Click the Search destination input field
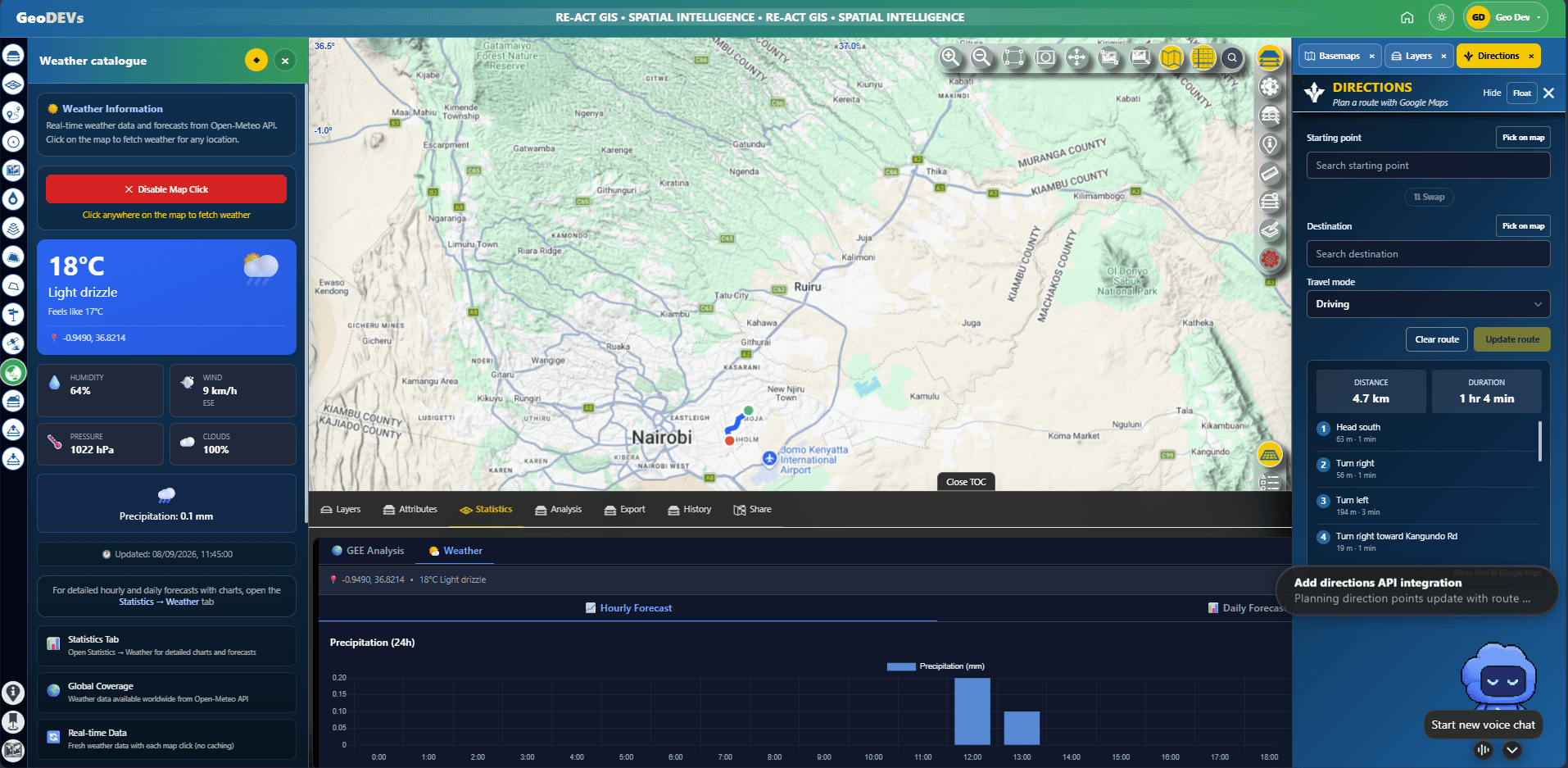The image size is (1568, 768). 1428,254
